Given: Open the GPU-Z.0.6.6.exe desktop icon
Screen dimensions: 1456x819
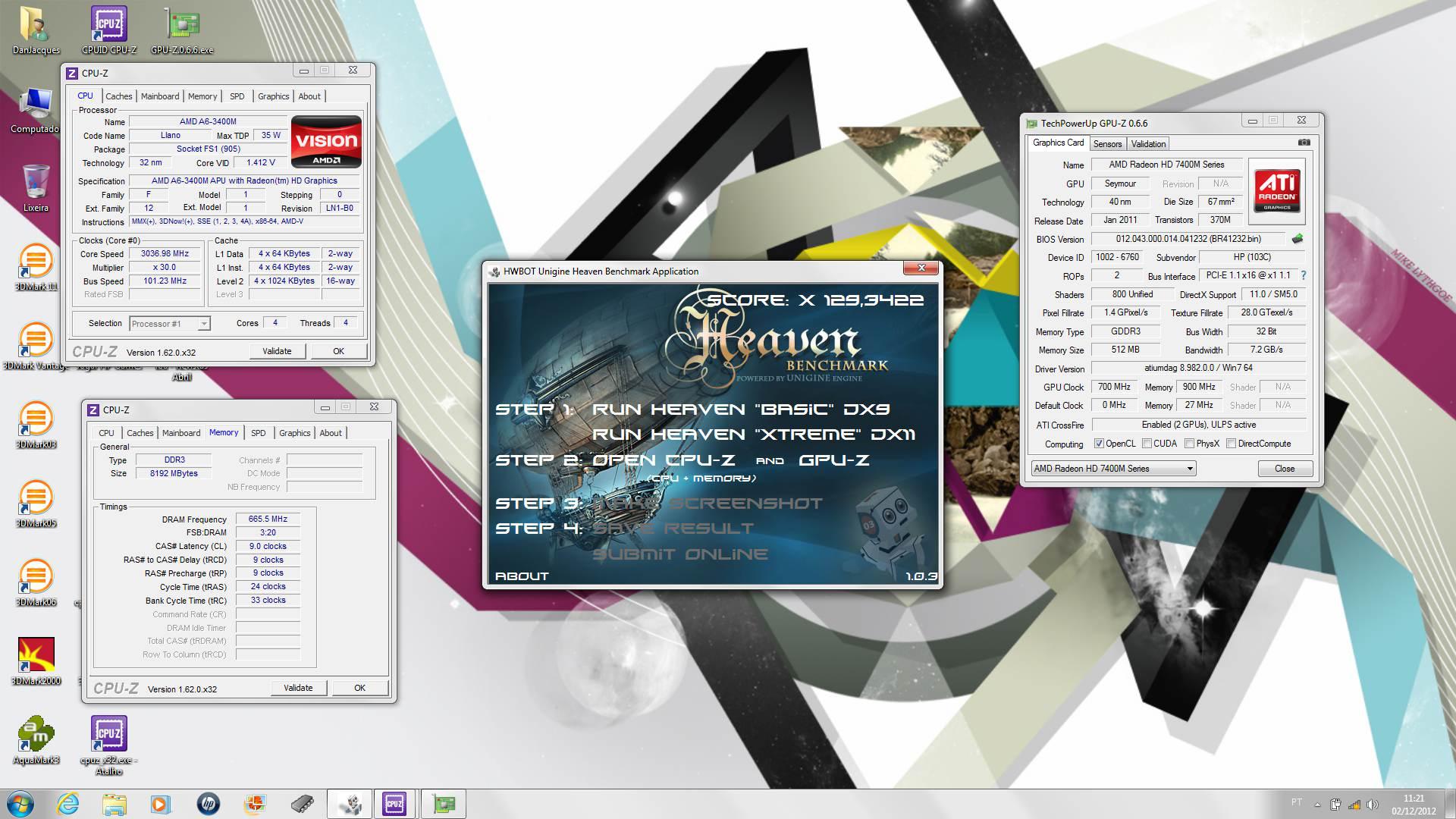Looking at the screenshot, I should [x=182, y=30].
